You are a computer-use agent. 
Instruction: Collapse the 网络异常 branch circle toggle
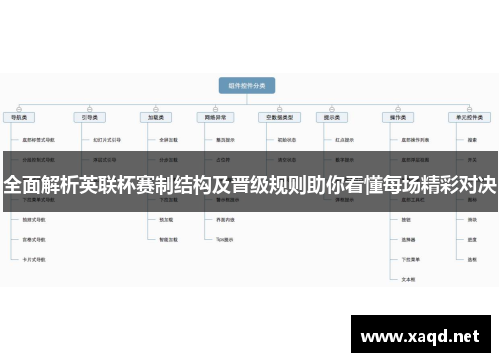[215, 109]
